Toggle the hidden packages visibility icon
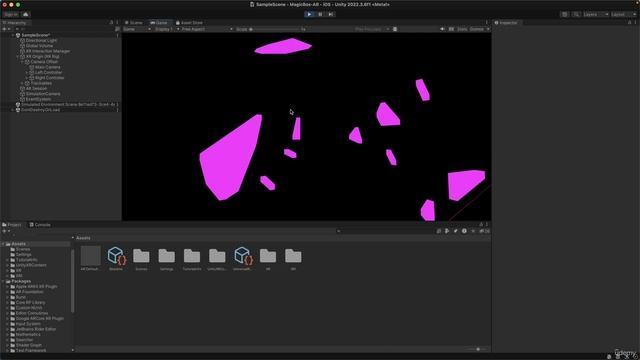Screen dimensions: 640x360 click(x=484, y=231)
